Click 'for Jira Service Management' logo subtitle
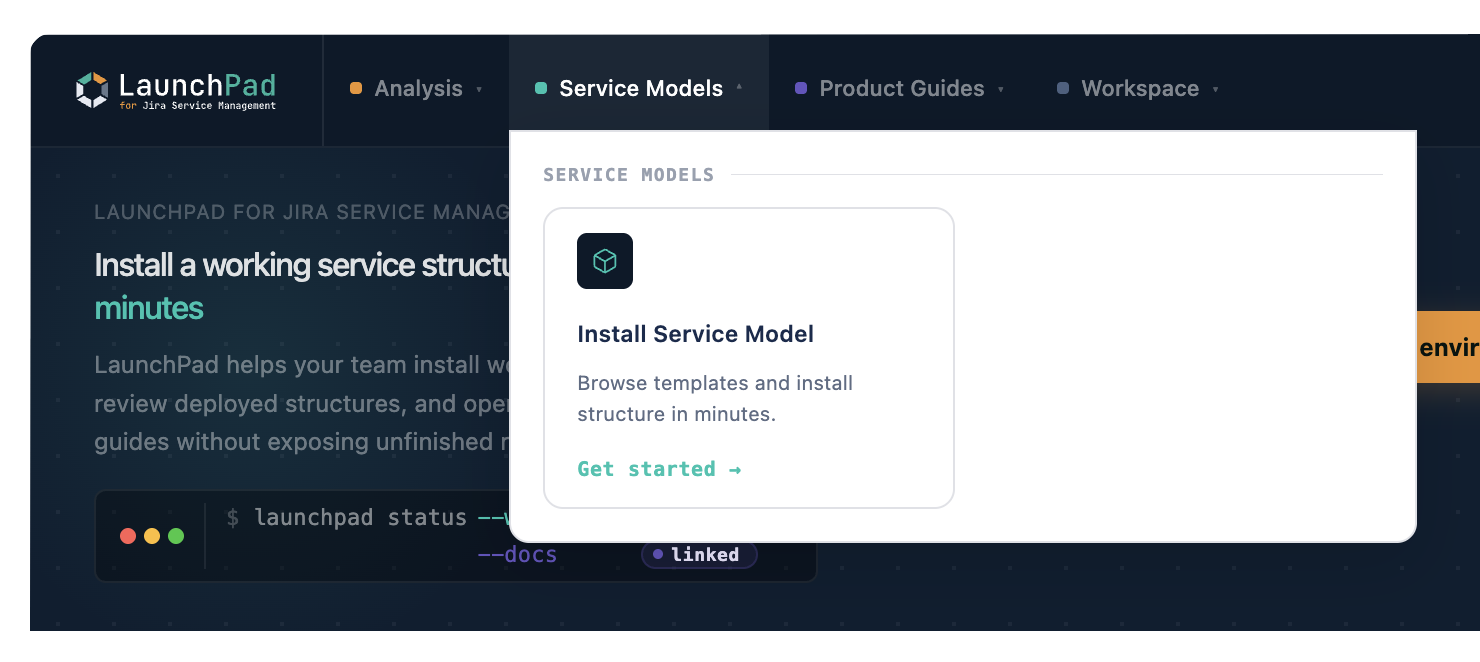This screenshot has height=662, width=1480. 197,106
